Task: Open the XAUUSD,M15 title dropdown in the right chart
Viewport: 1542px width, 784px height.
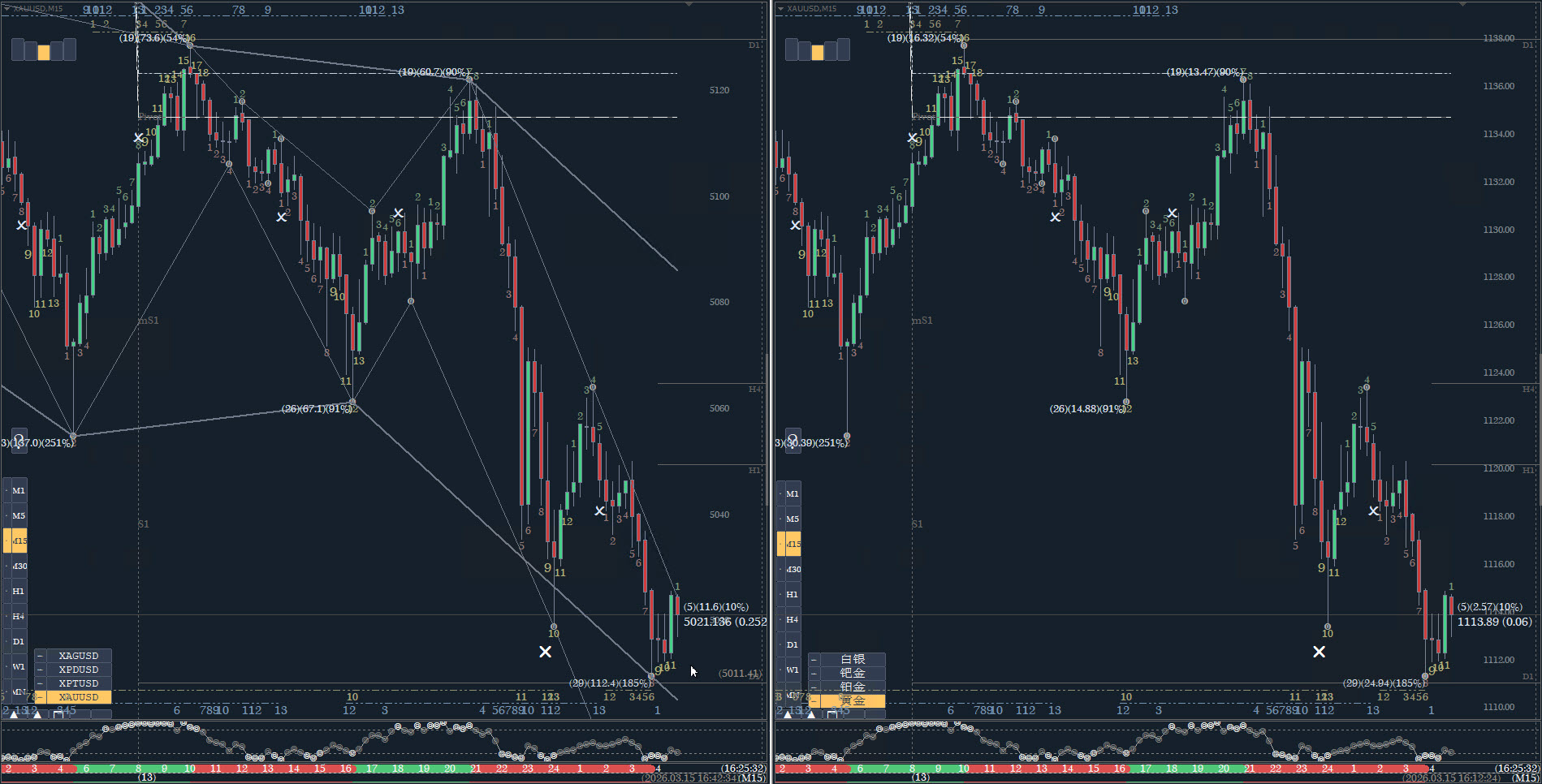Action: click(781, 9)
